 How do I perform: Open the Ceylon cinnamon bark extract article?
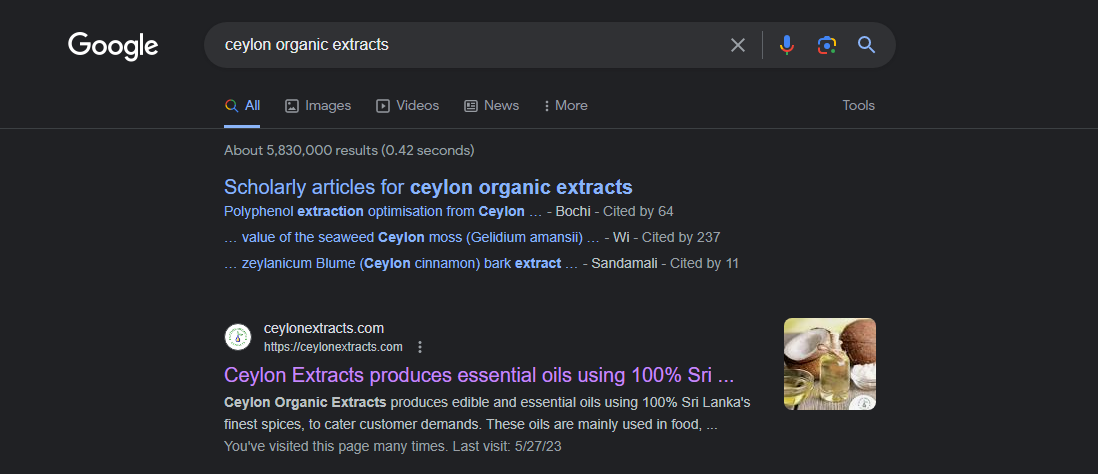pyautogui.click(x=401, y=263)
